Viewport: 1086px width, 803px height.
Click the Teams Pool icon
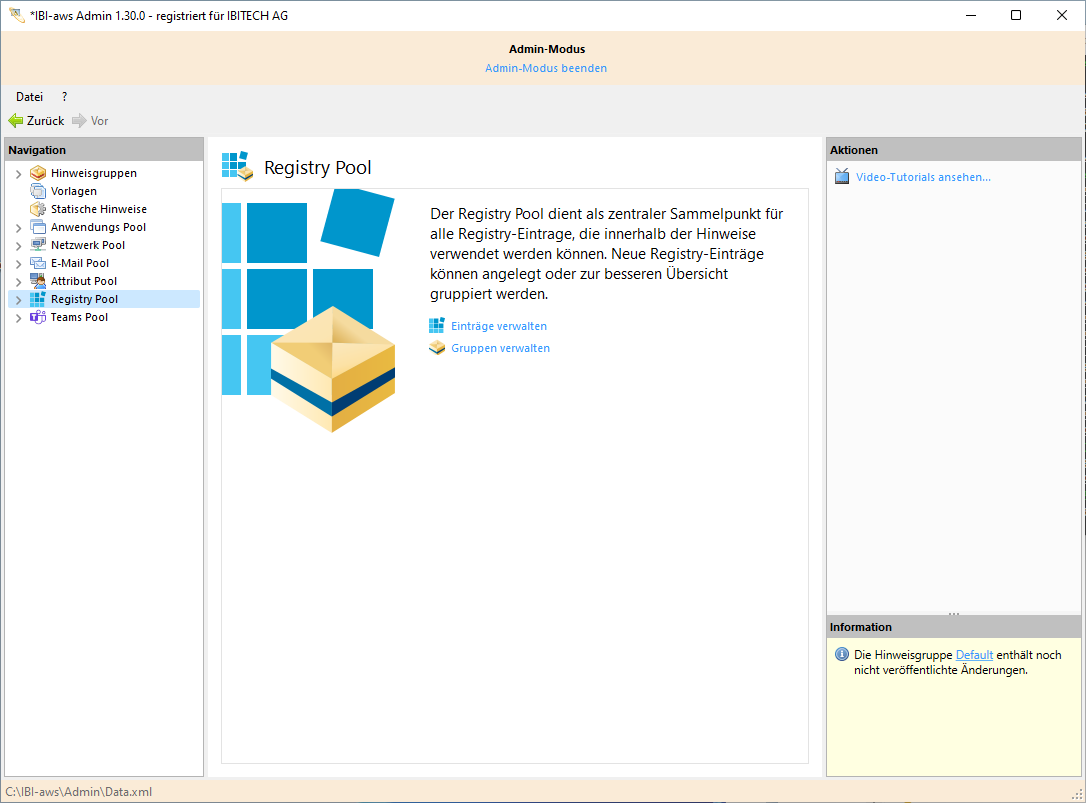click(38, 317)
